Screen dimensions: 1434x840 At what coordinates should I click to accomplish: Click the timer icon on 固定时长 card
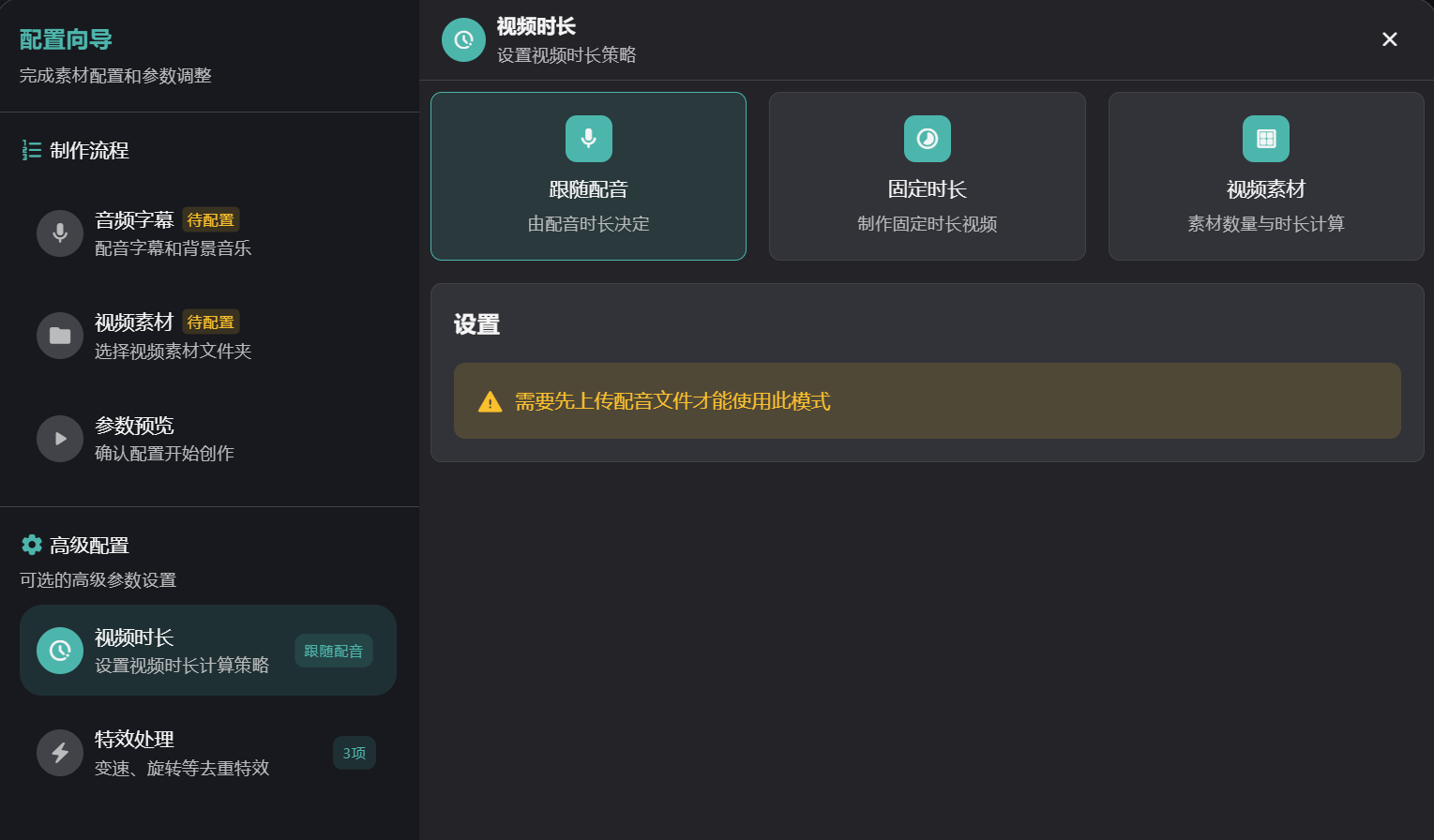coord(928,139)
